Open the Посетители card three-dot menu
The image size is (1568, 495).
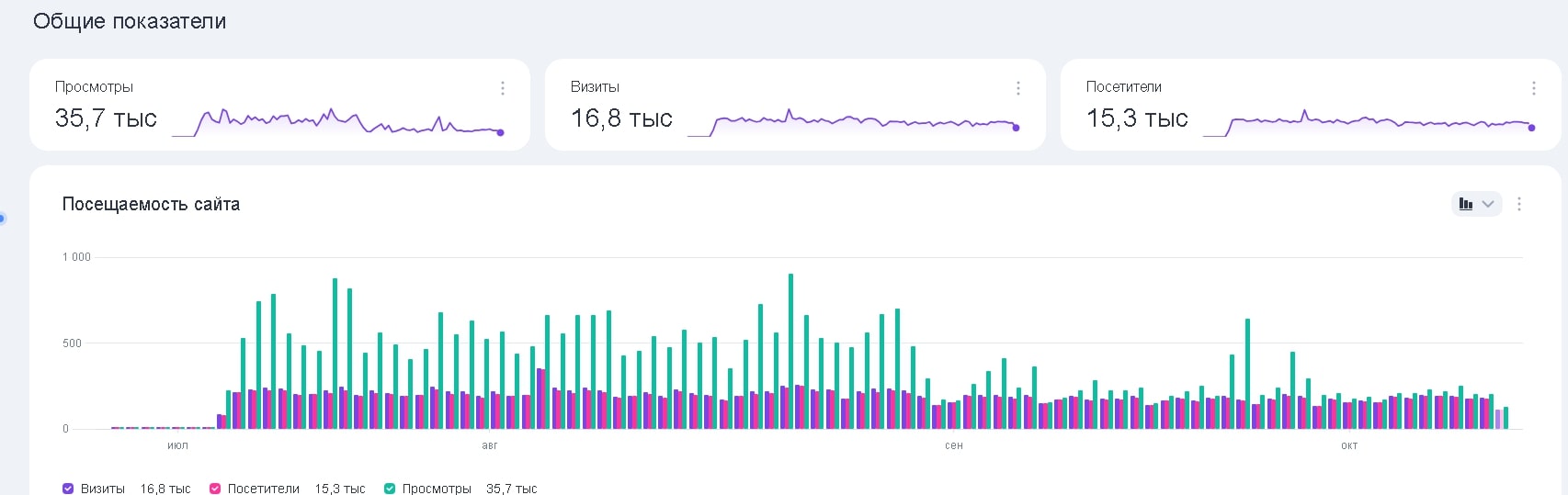[1533, 88]
